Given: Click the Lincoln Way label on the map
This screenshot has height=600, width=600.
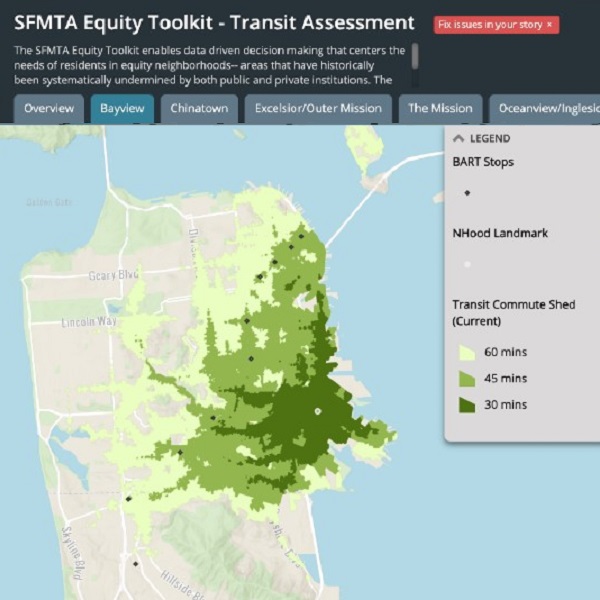Looking at the screenshot, I should click(89, 322).
